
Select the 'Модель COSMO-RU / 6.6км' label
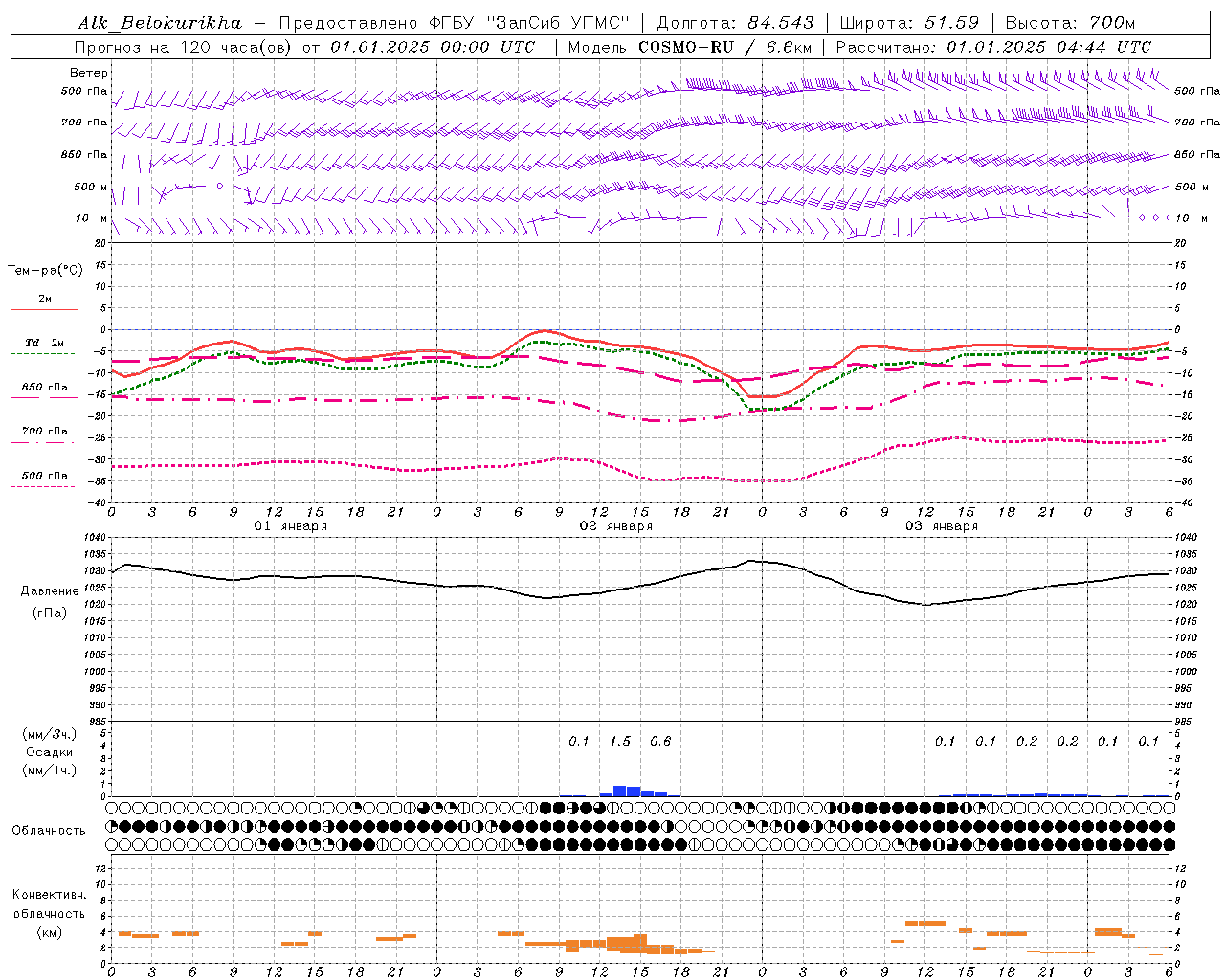(690, 47)
